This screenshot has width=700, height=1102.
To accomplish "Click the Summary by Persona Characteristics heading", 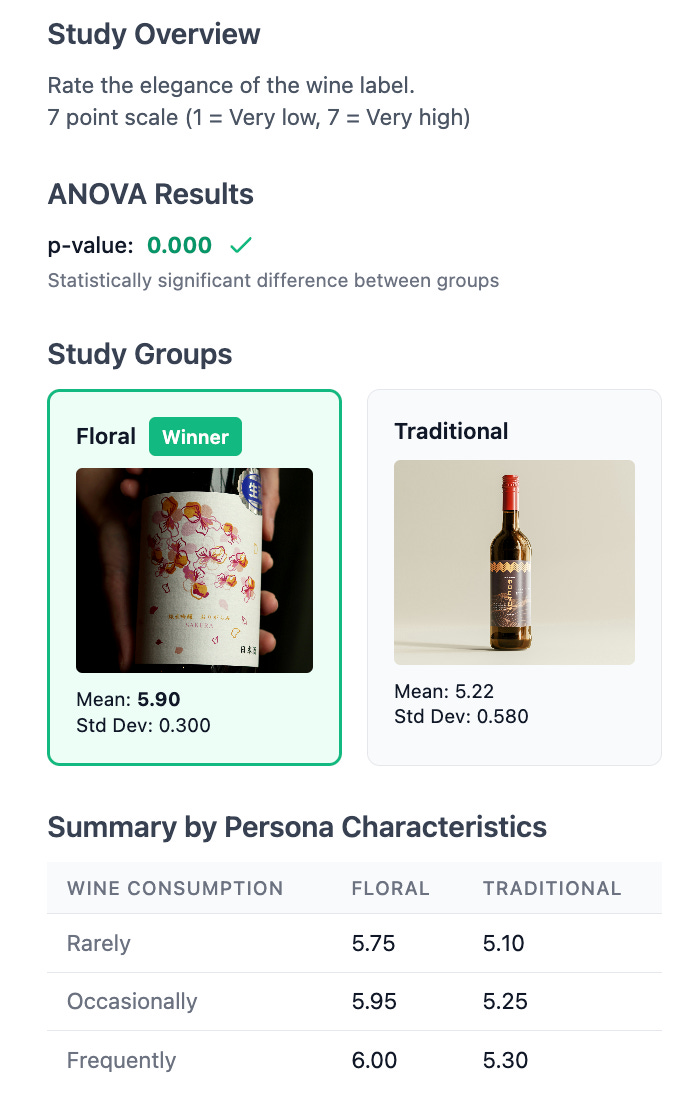I will pos(297,827).
